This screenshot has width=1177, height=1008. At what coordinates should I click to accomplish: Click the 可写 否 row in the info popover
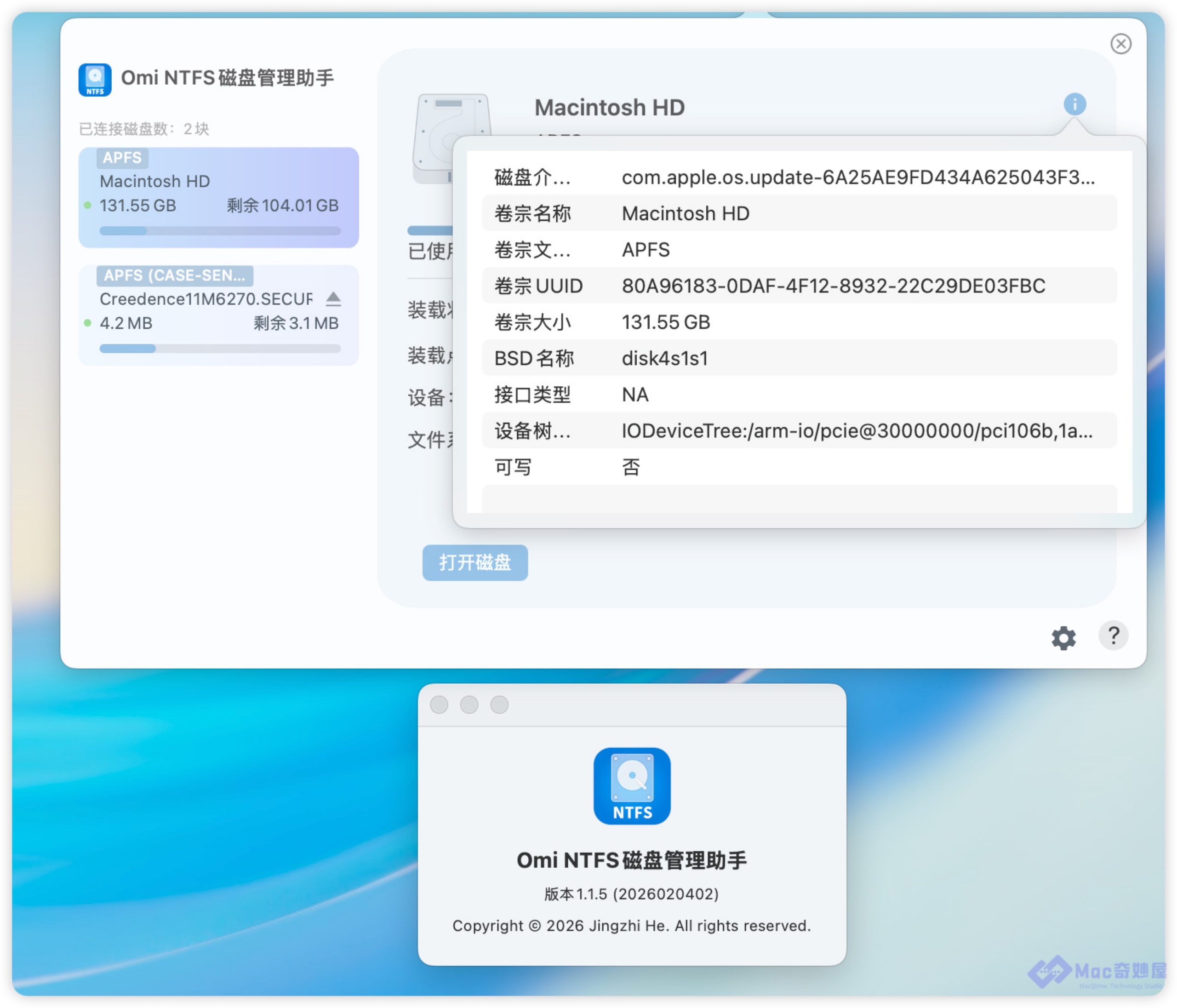[x=799, y=467]
